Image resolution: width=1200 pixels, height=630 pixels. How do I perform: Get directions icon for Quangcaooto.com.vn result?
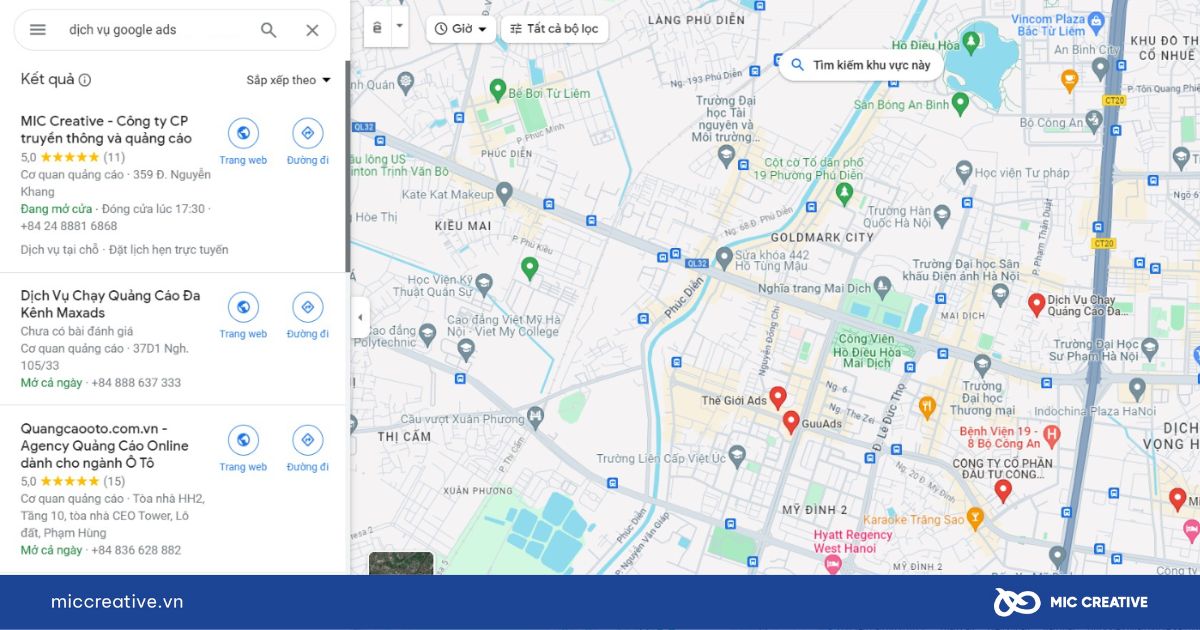(307, 440)
